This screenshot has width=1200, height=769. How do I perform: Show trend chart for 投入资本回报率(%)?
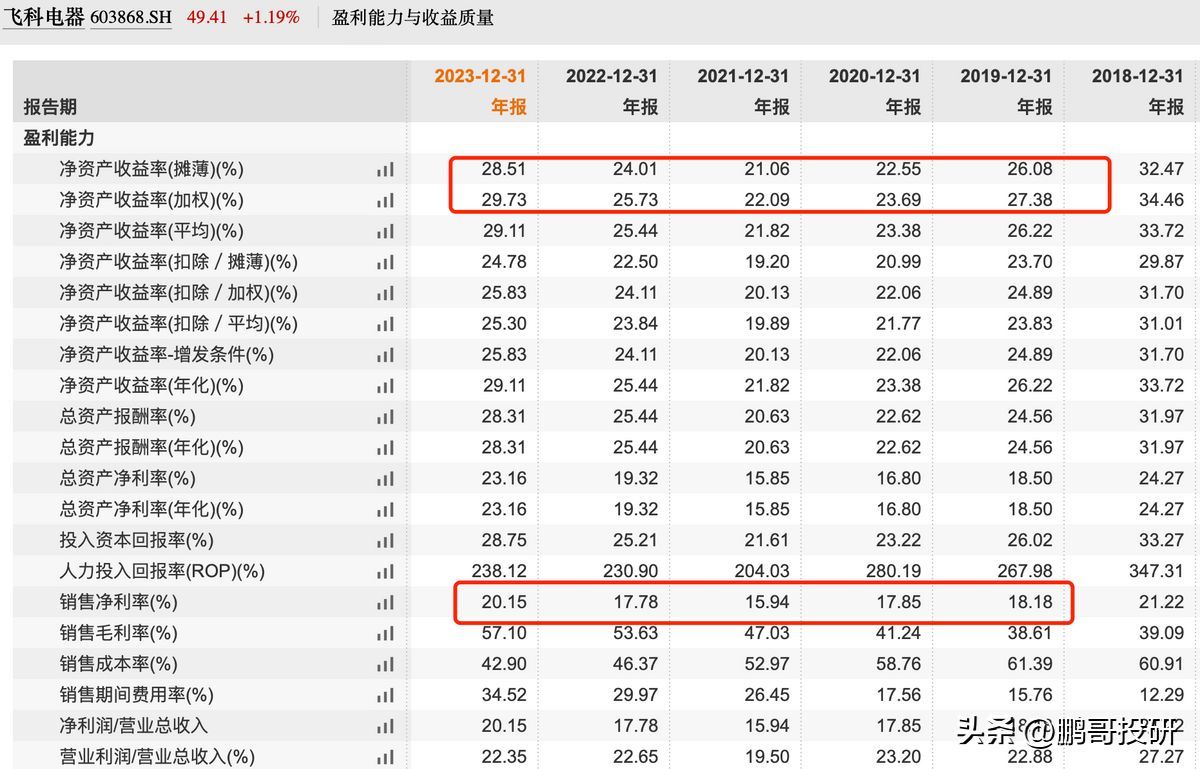click(x=385, y=540)
